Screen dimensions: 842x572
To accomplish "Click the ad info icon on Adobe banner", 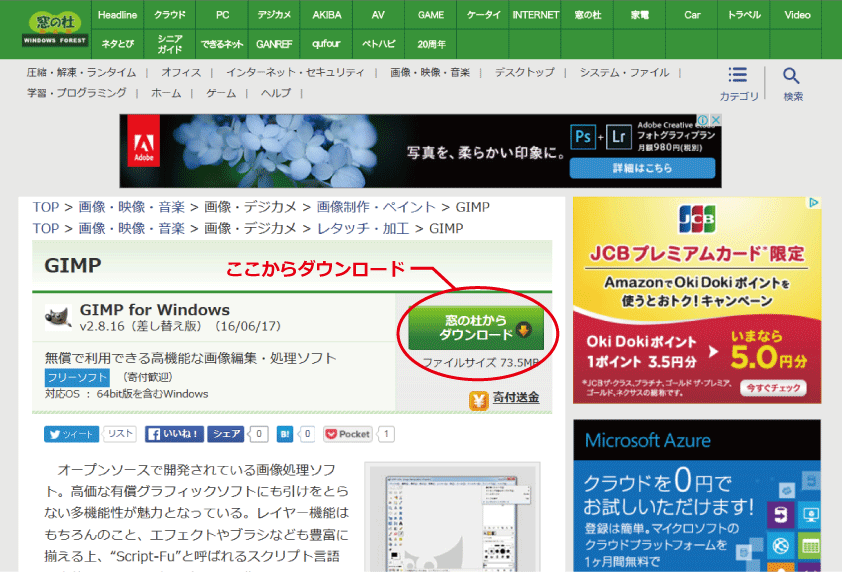I will [703, 119].
